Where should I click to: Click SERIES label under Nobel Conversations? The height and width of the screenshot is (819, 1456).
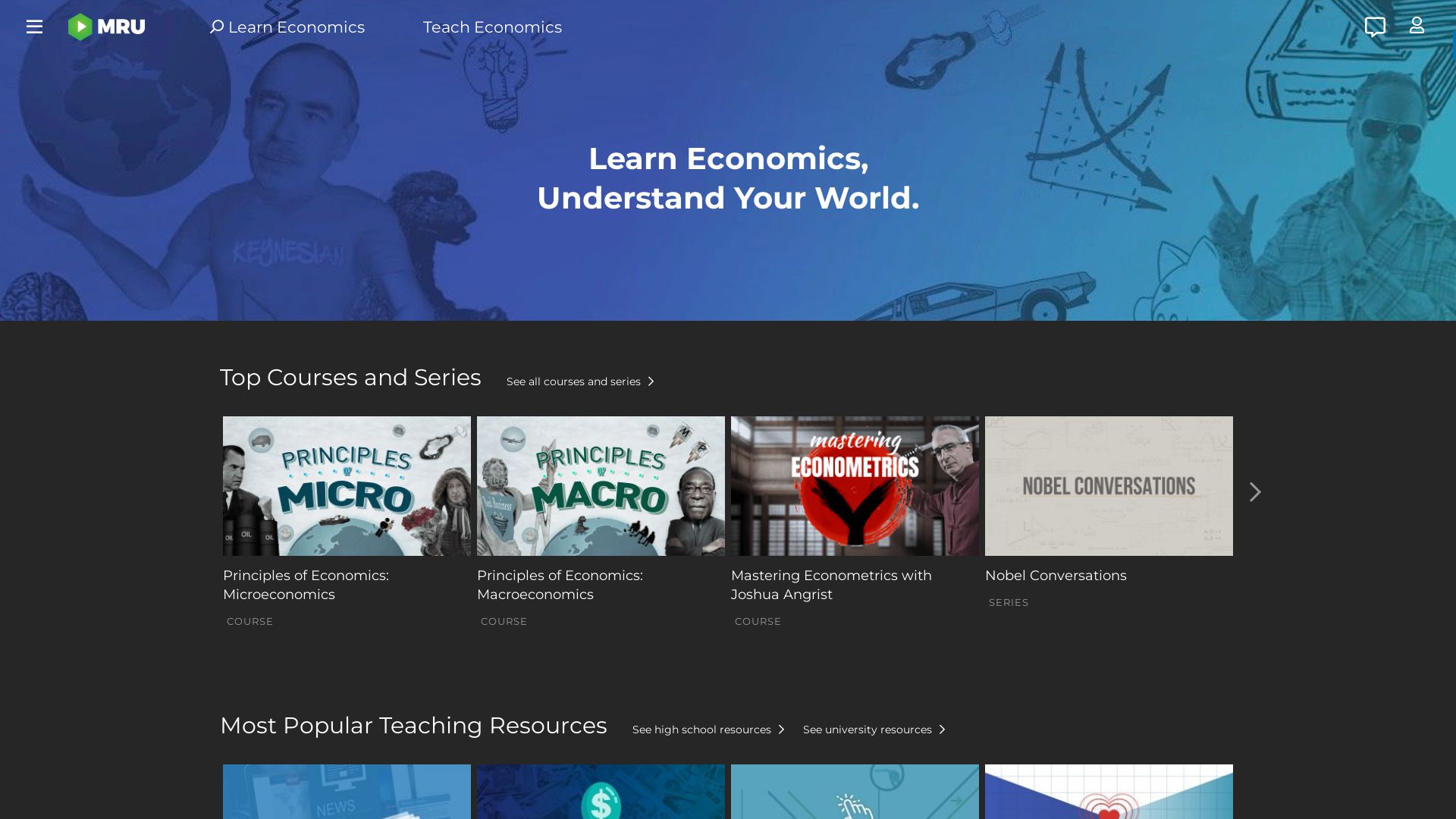point(1009,602)
